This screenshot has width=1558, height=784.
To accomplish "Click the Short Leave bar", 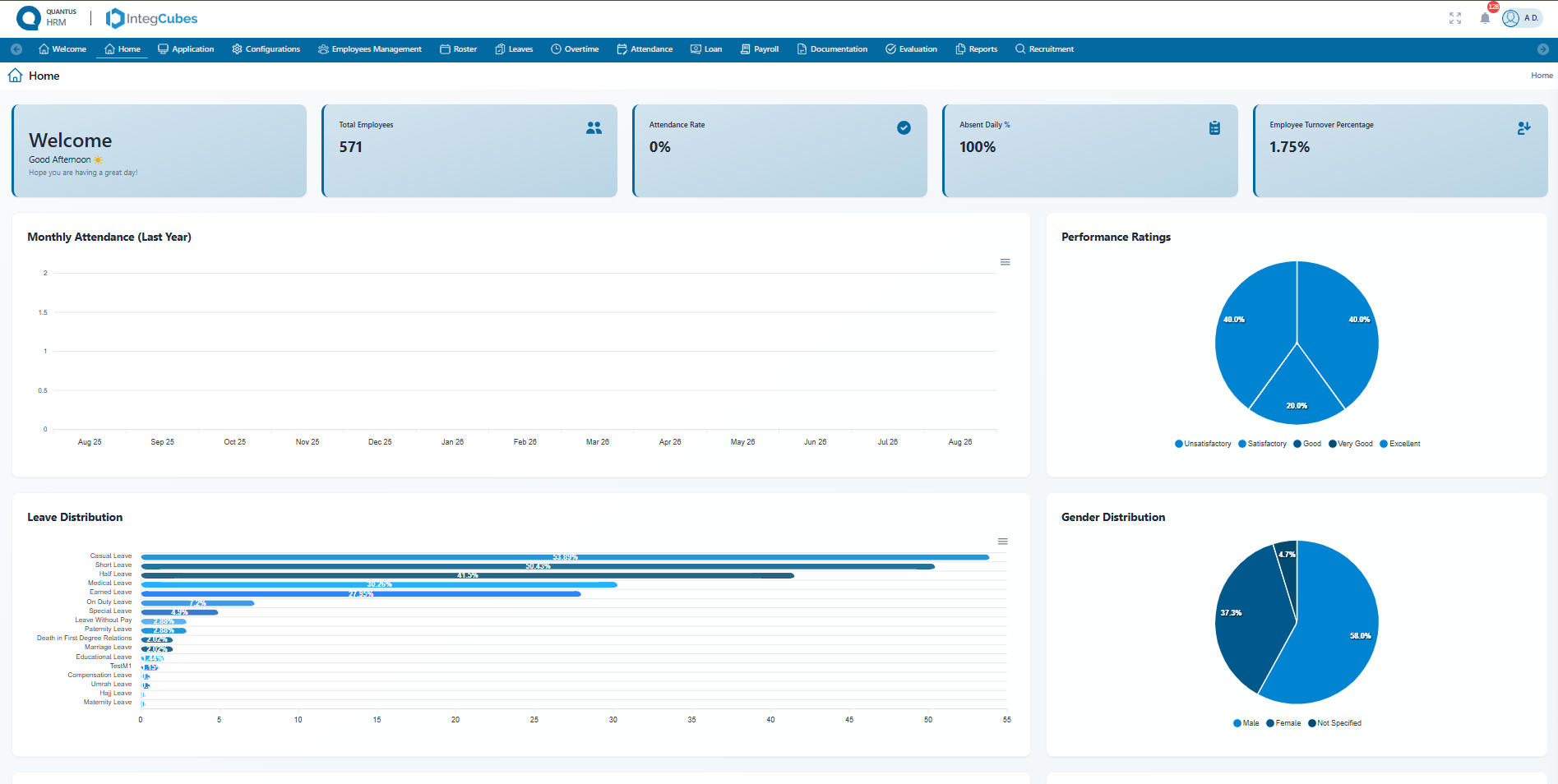I will click(538, 566).
